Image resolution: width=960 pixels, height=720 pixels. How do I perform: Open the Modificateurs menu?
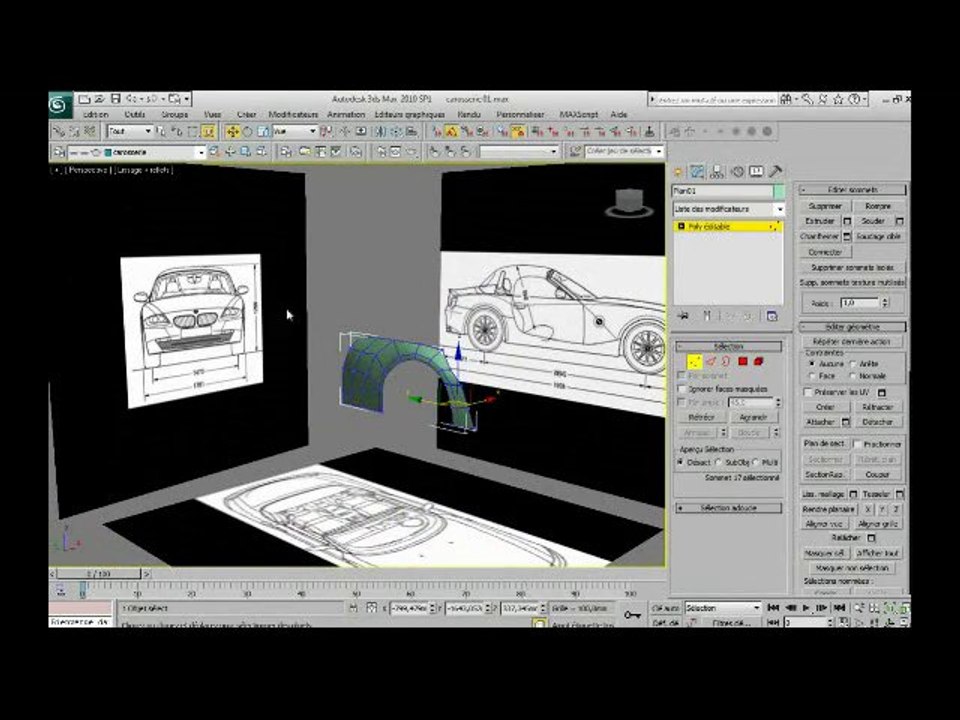pos(293,114)
